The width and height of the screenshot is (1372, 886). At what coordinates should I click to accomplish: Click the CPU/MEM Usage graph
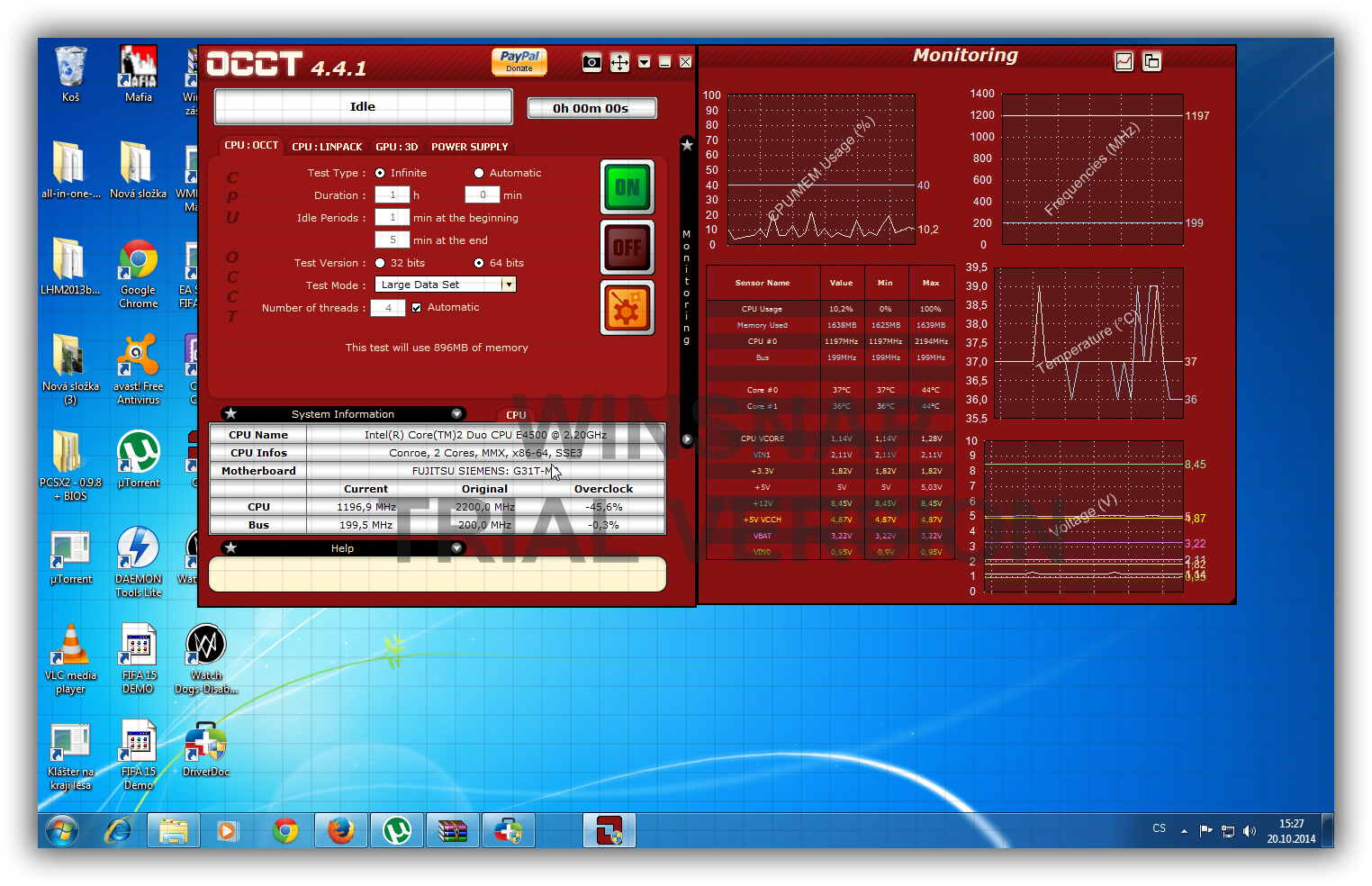pyautogui.click(x=821, y=168)
